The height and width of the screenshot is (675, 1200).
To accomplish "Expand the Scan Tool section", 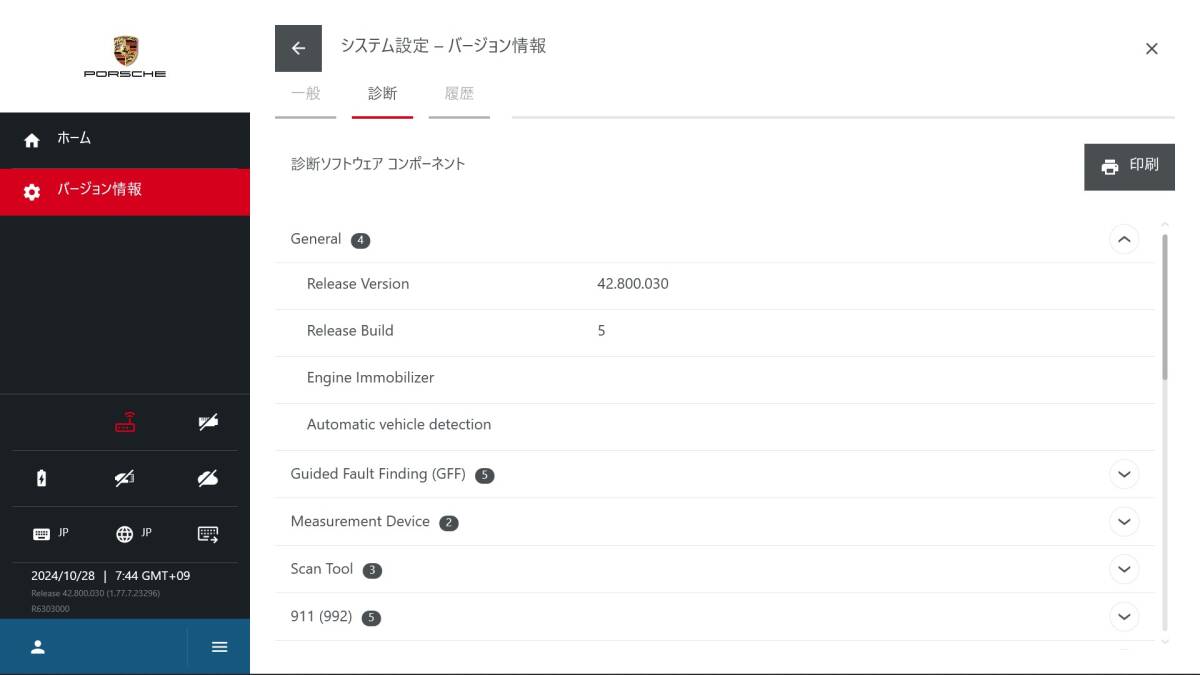I will pos(1124,569).
